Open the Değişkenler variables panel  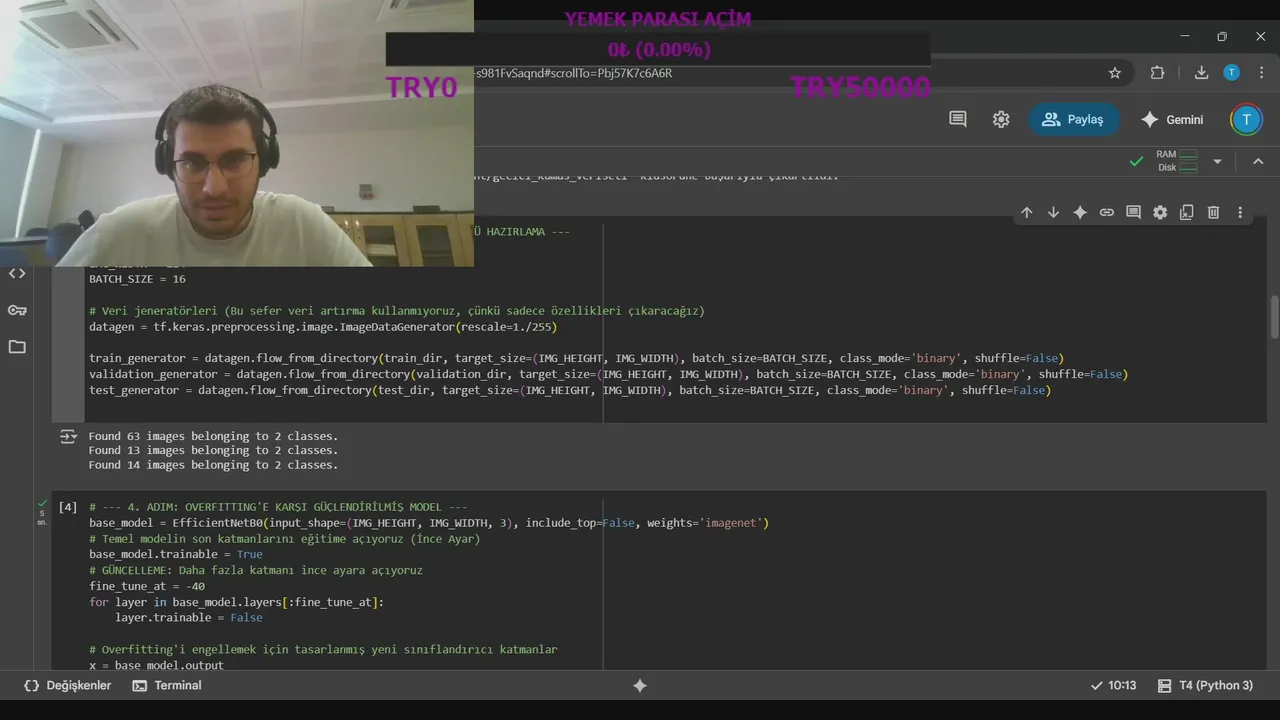coord(67,685)
